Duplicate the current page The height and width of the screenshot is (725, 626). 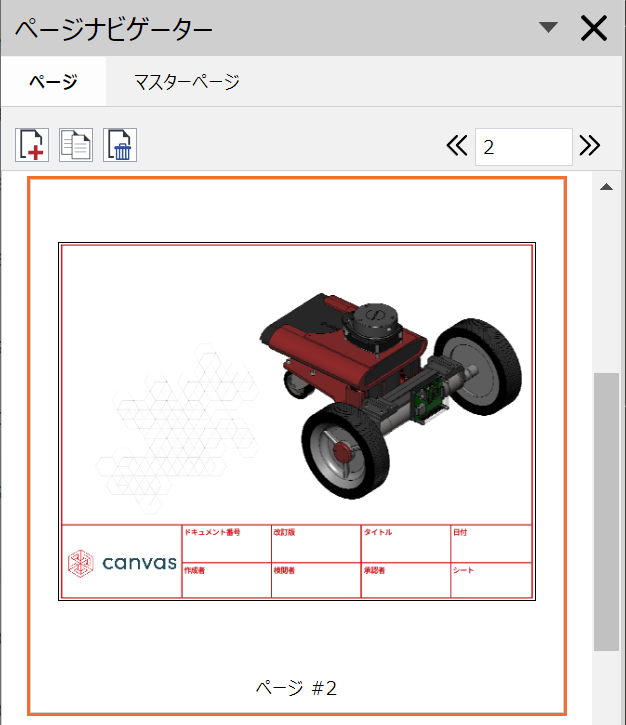point(76,145)
